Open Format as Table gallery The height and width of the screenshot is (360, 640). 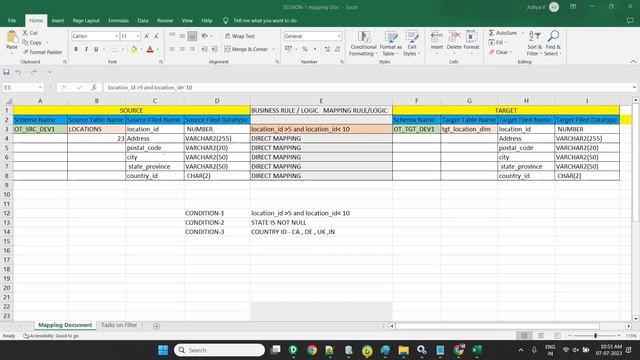pyautogui.click(x=391, y=44)
